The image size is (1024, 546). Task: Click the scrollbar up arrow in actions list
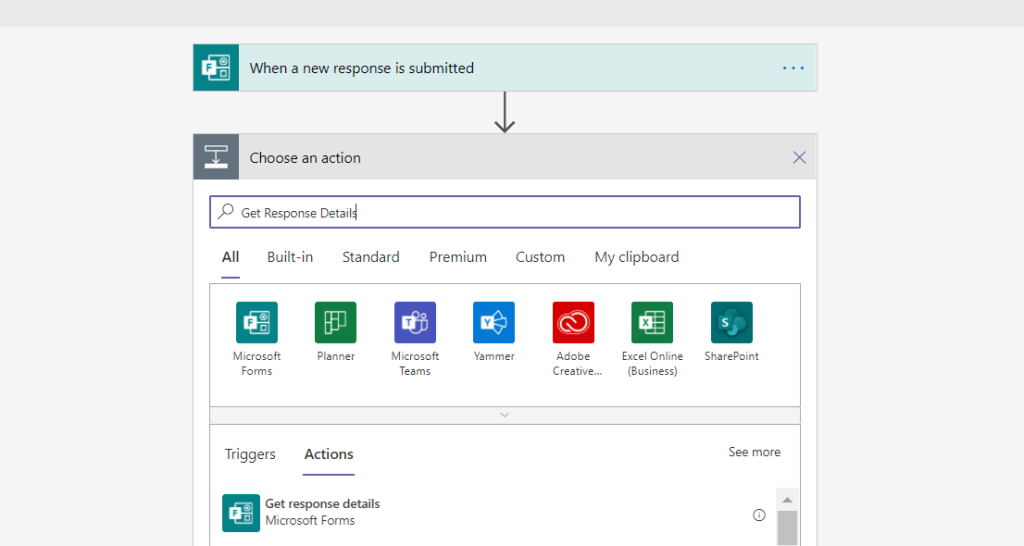coord(787,500)
